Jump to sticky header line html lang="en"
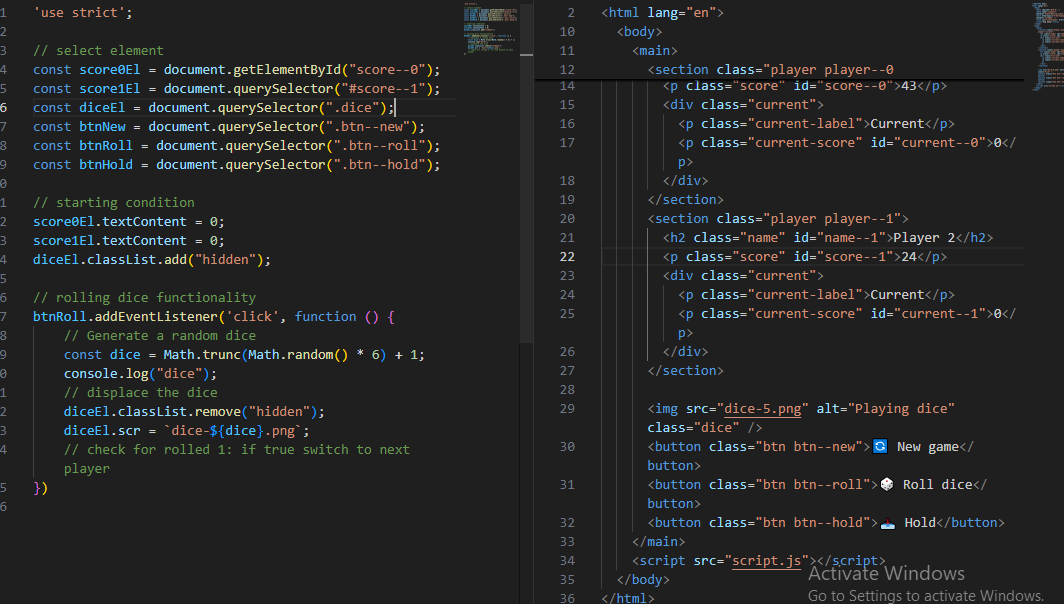Viewport: 1064px width, 604px height. point(662,13)
